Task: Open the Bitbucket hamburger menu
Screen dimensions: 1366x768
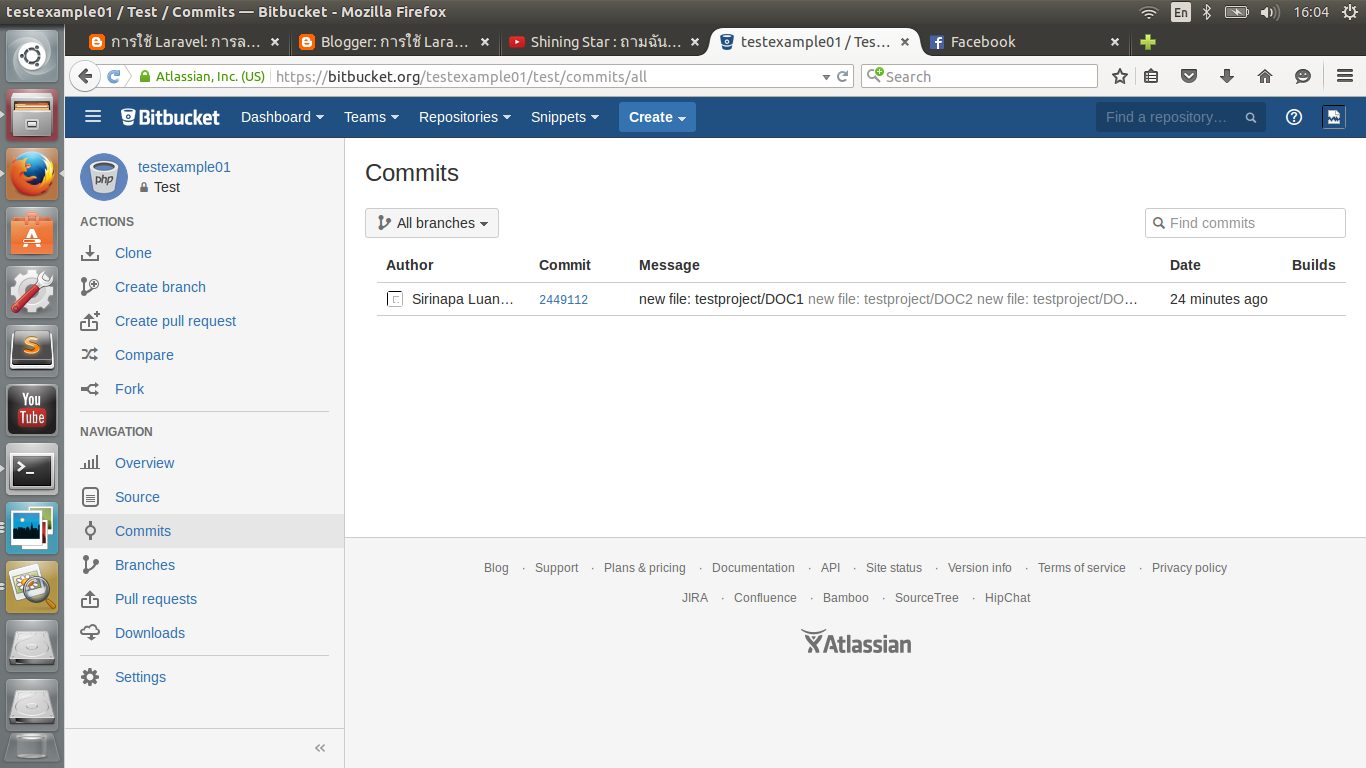Action: 93,116
